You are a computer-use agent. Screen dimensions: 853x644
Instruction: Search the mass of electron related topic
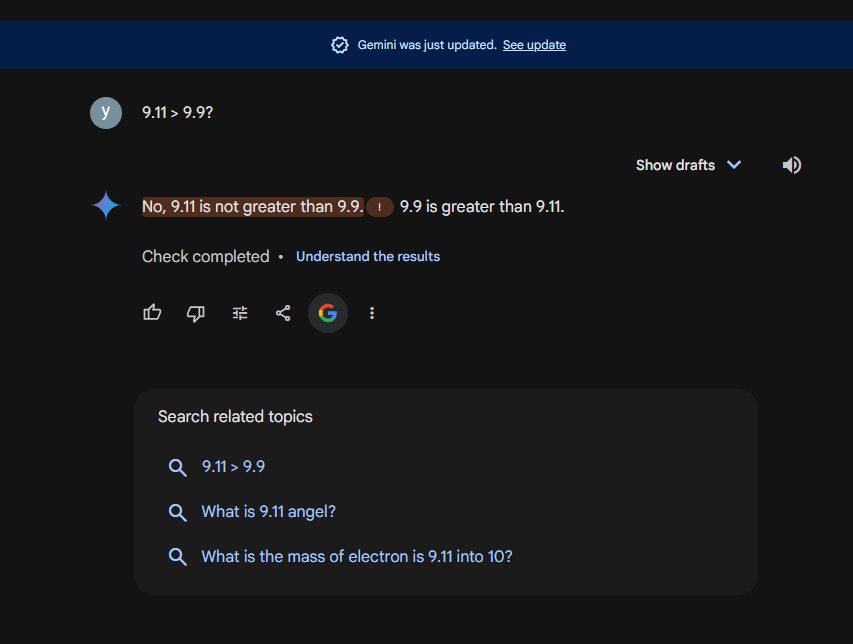pyautogui.click(x=357, y=556)
